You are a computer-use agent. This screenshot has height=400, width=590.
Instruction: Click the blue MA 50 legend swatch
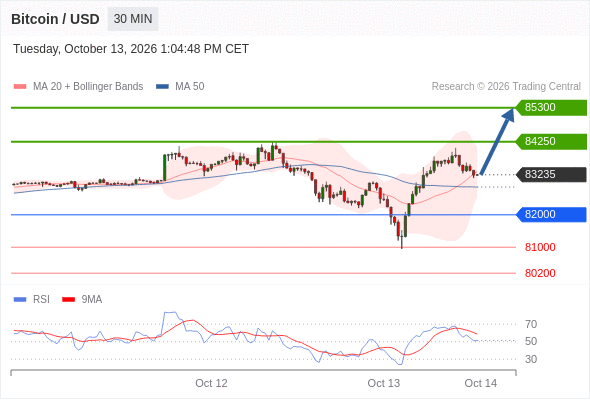coord(162,87)
